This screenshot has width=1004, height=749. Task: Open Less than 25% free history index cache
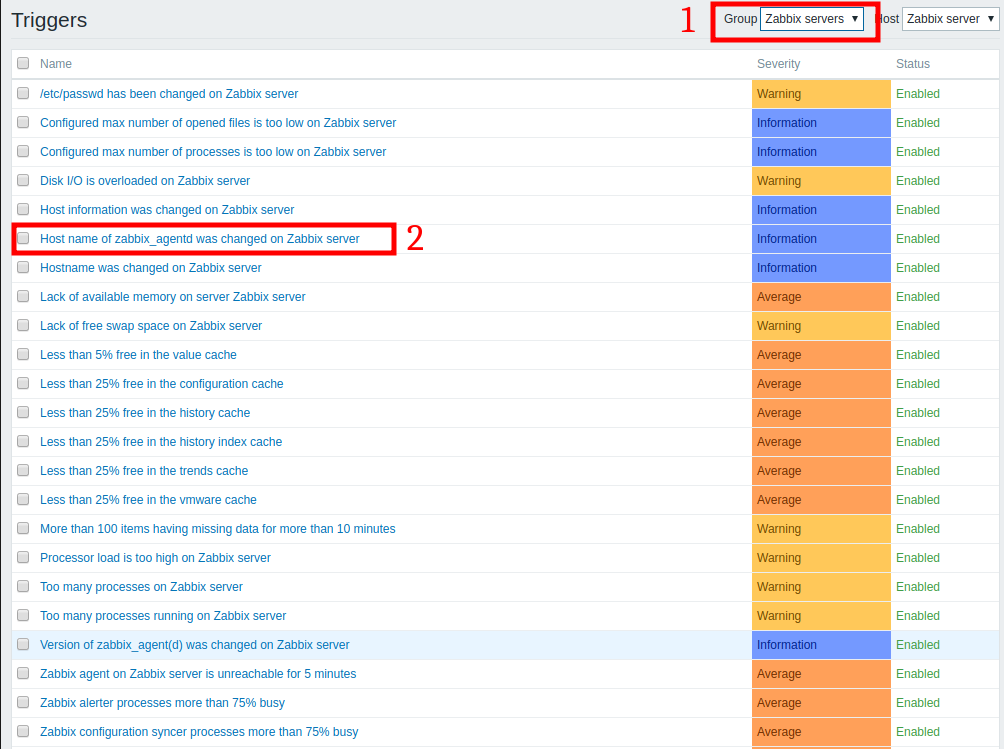click(x=161, y=442)
